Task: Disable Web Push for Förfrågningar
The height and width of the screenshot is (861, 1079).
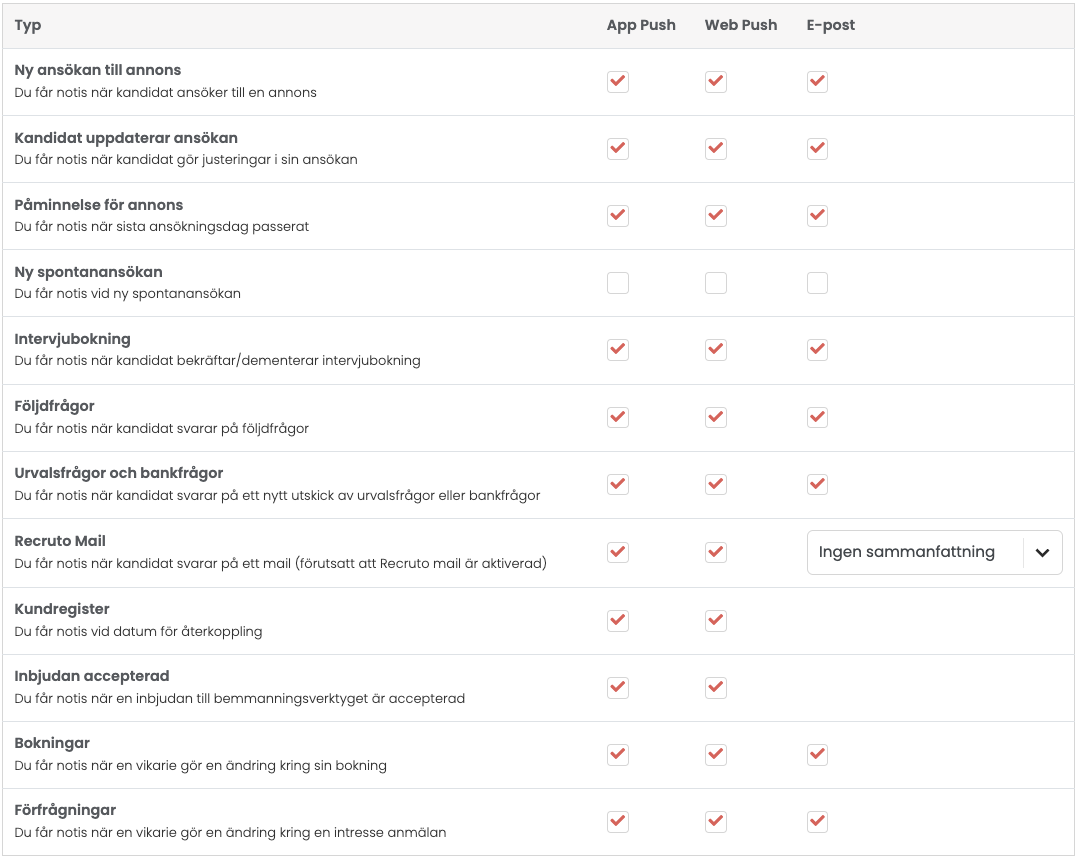Action: [716, 821]
